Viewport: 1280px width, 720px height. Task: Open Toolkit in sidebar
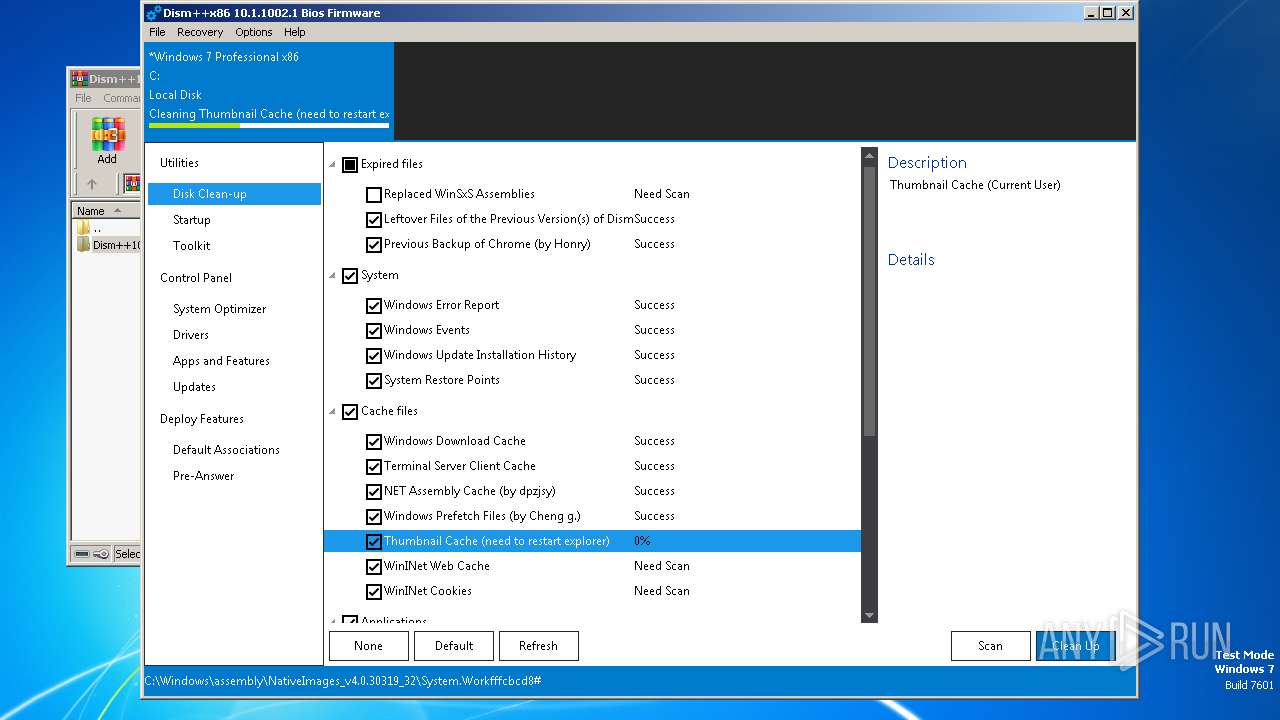(192, 246)
